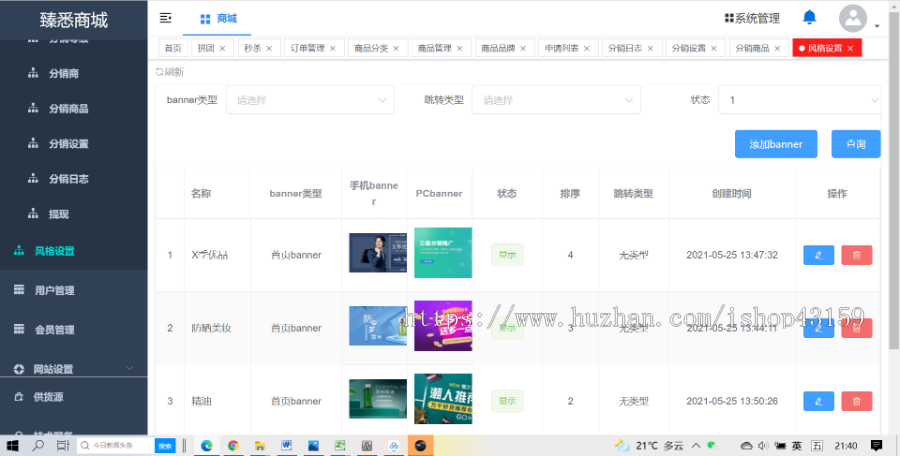Viewport: 900px width, 456px height.
Task: Open the weather widget showing 21°C
Action: click(x=649, y=446)
